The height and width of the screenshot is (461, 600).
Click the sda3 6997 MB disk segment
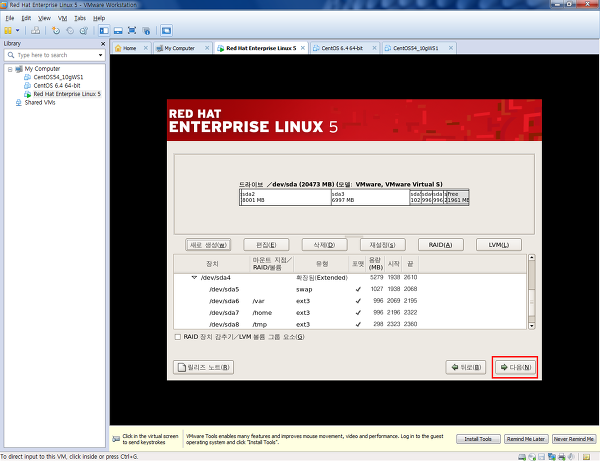point(370,197)
